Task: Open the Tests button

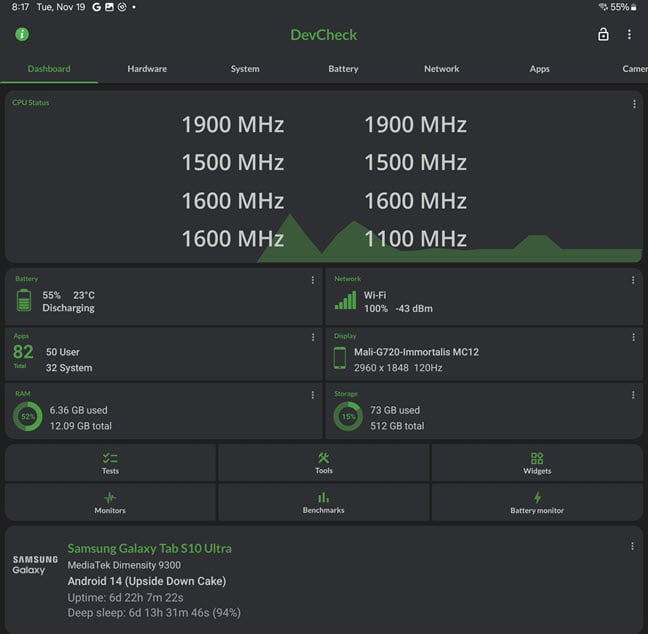Action: coord(110,463)
